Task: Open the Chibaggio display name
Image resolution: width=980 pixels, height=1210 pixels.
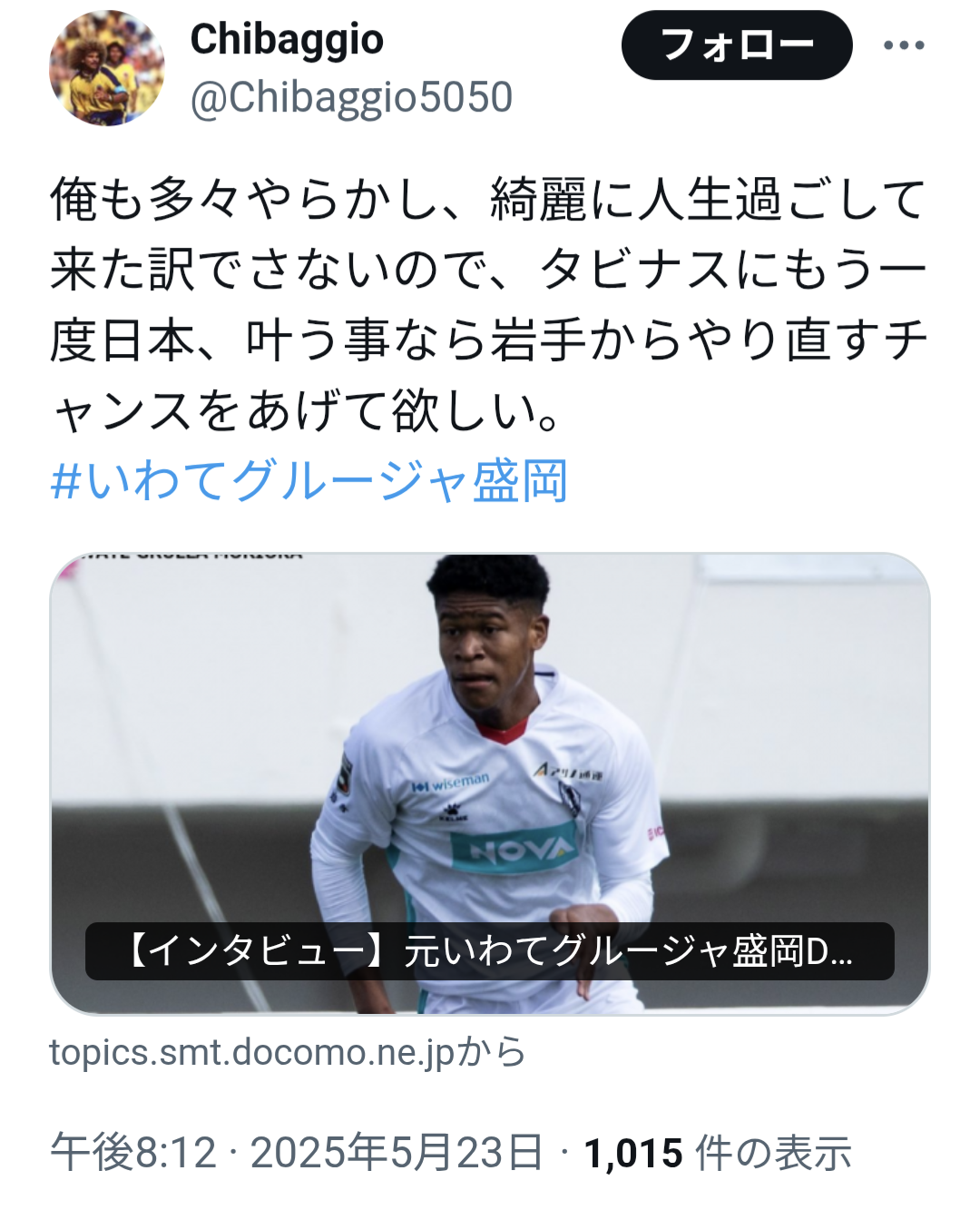Action: (x=287, y=40)
